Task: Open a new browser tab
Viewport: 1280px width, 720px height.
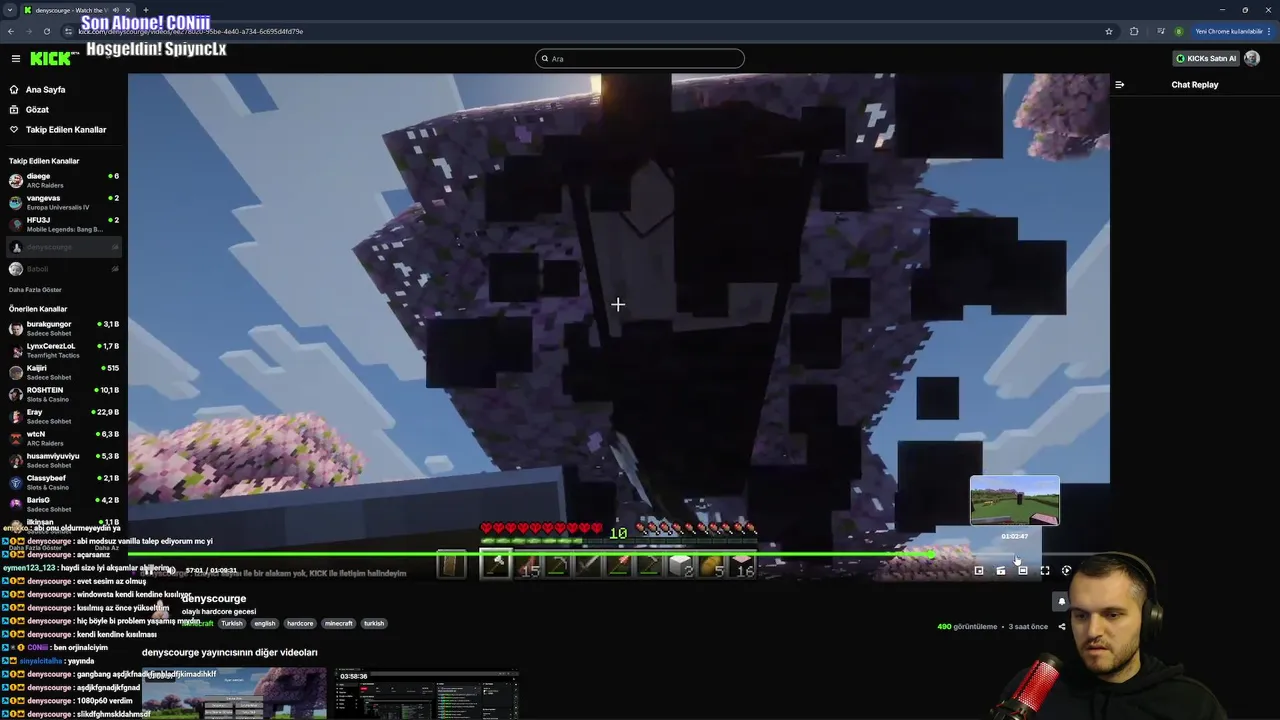Action: tap(146, 10)
